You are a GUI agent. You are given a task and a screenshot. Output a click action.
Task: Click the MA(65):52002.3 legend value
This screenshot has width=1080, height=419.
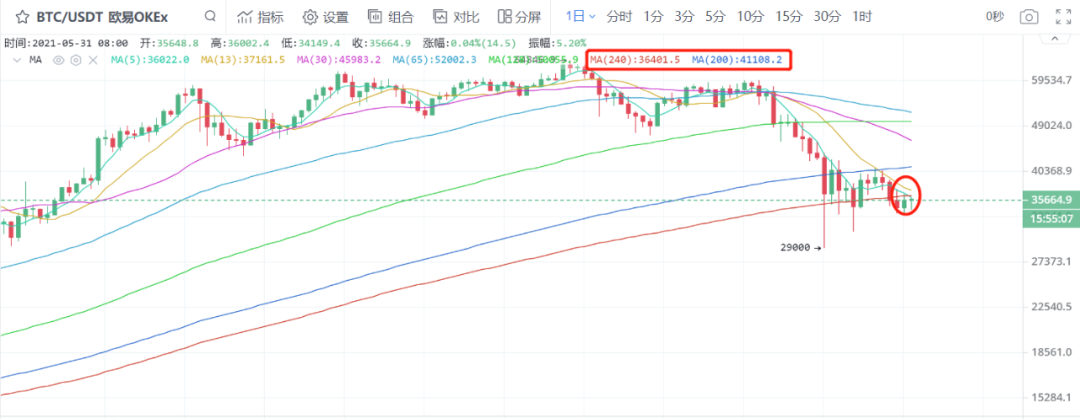coord(435,61)
